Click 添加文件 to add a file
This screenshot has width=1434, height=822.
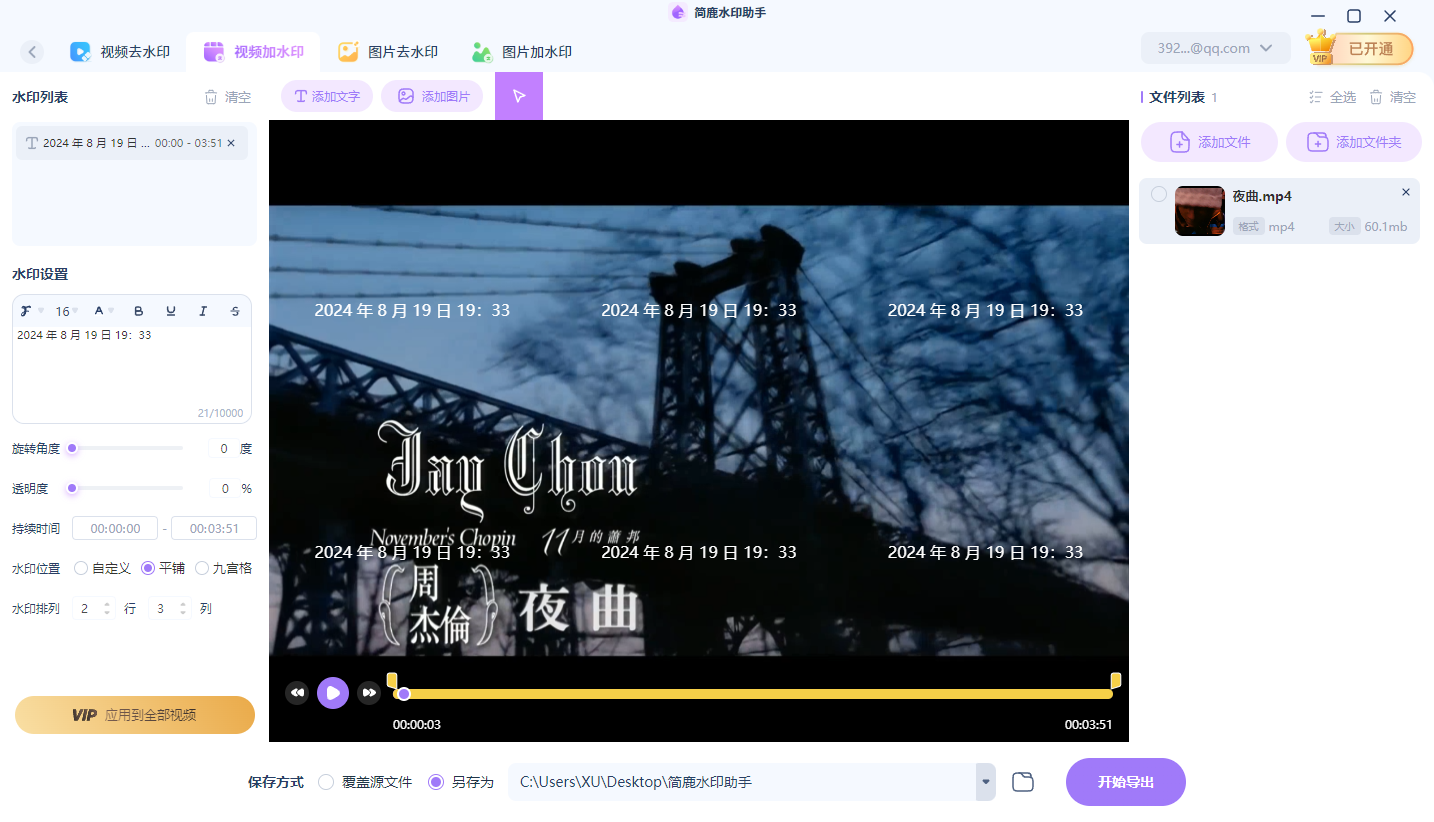point(1210,142)
